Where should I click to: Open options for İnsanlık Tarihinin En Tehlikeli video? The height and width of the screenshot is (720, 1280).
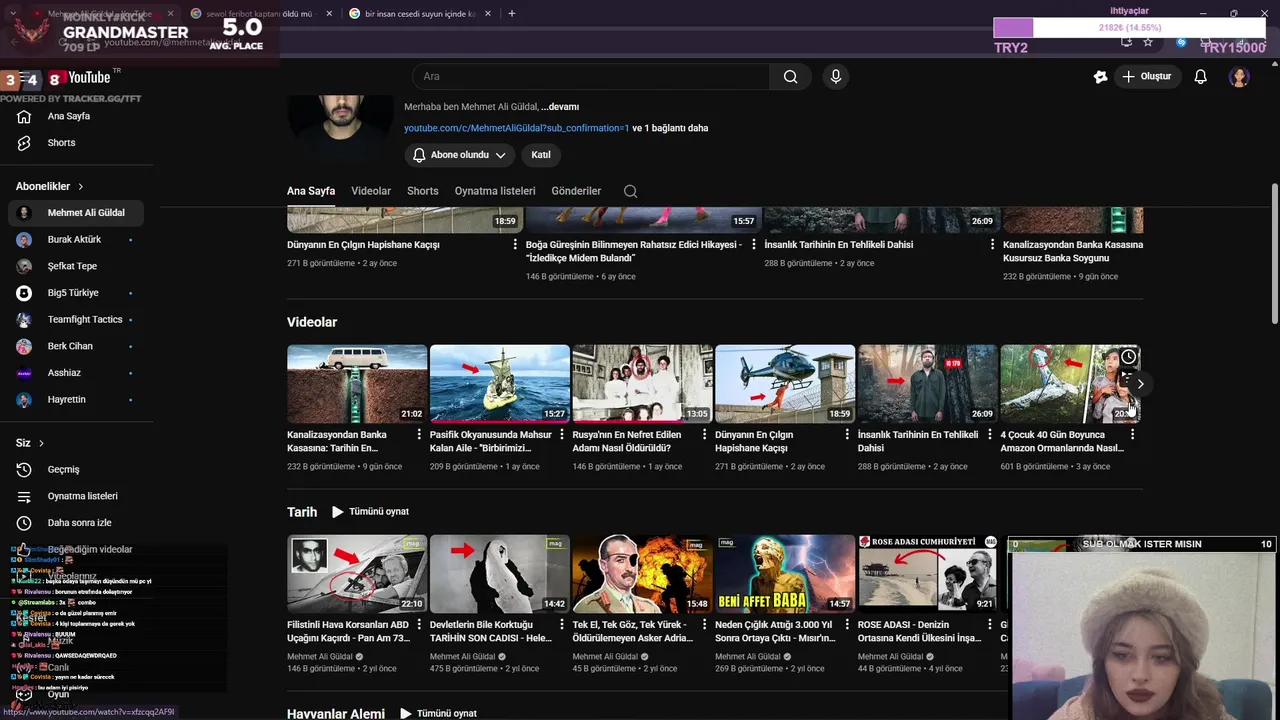point(990,435)
